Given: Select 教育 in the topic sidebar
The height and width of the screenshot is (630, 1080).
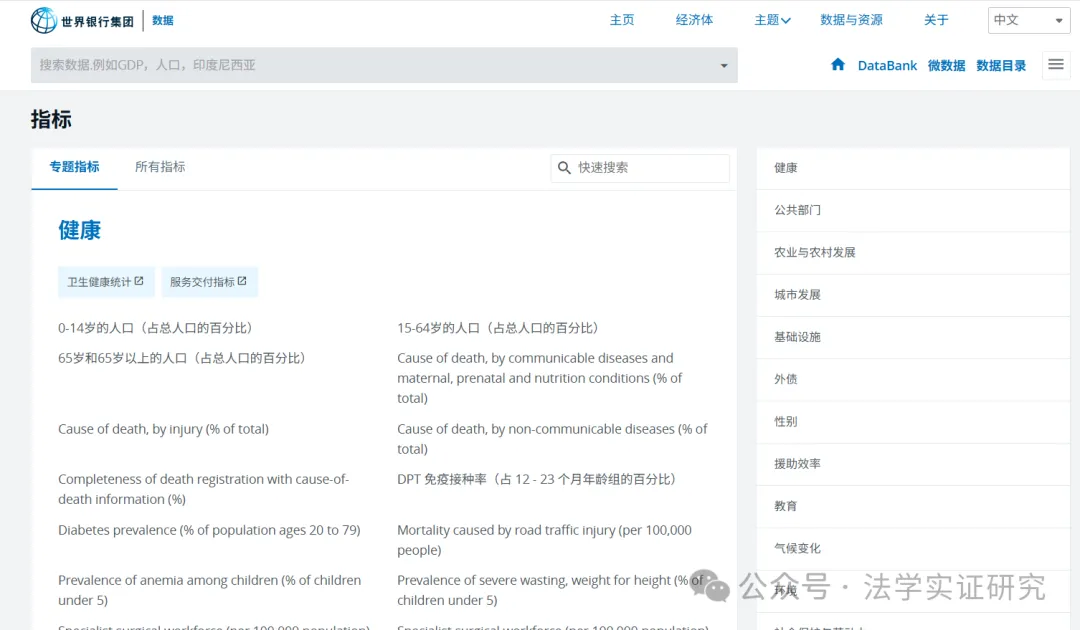Looking at the screenshot, I should (x=913, y=506).
